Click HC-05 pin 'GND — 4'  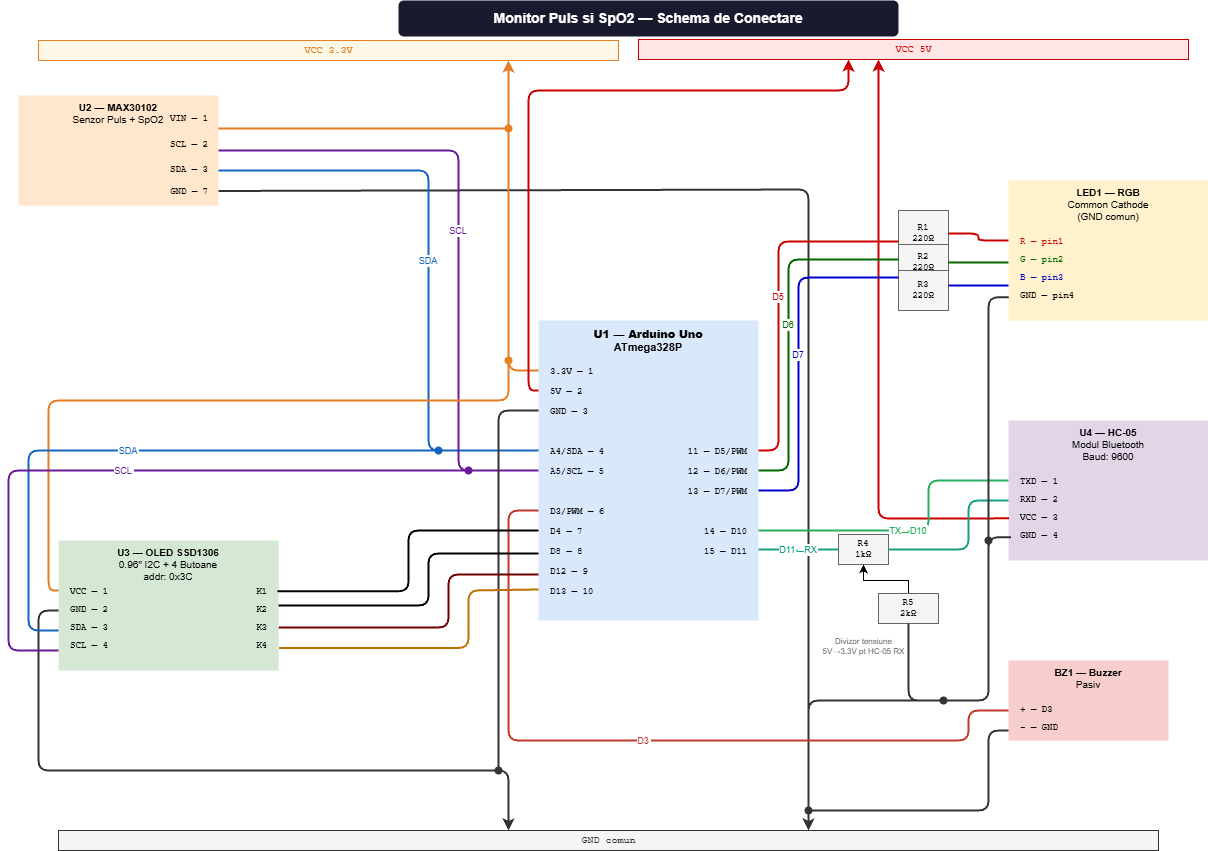tap(1038, 535)
